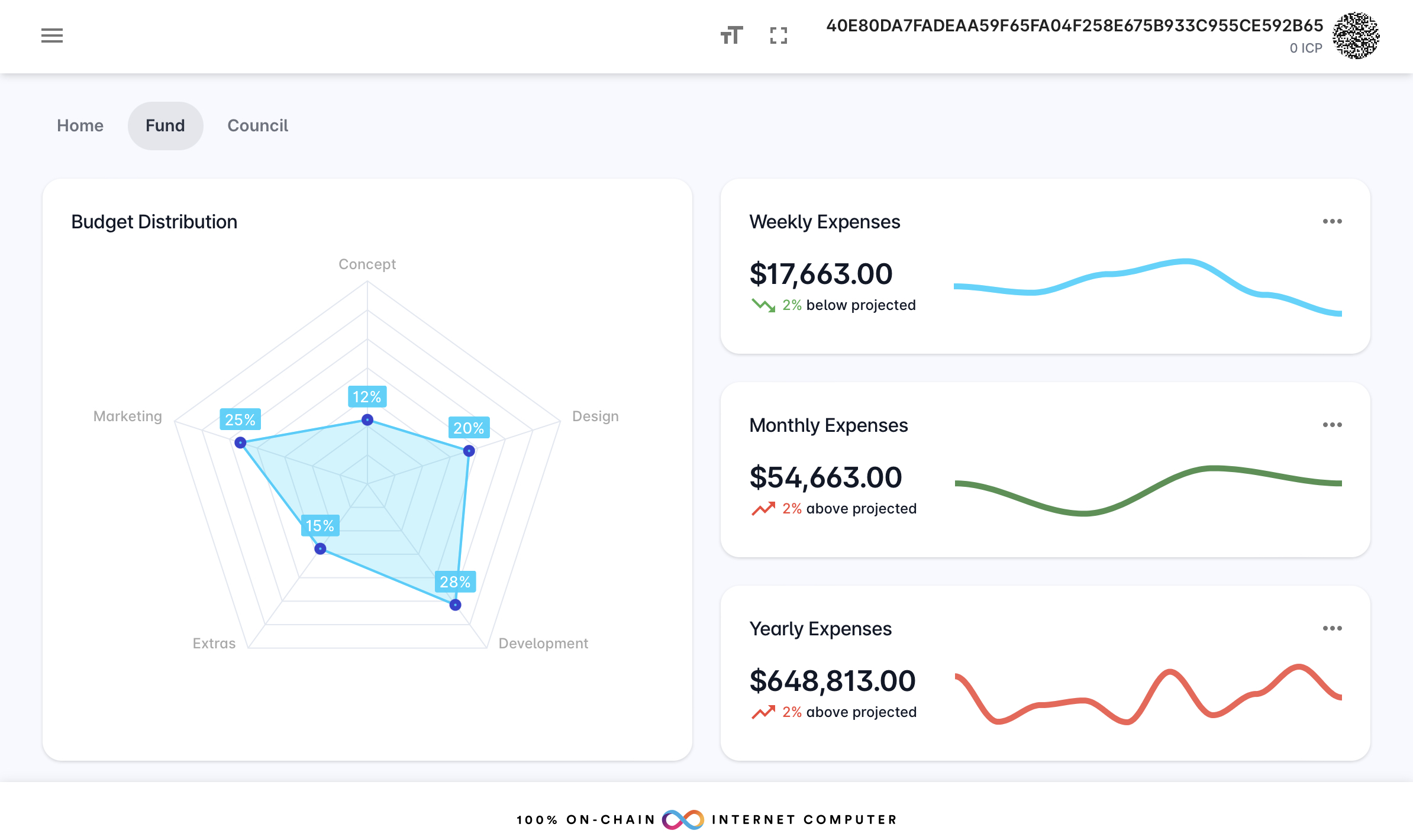Switch to the Home tab

point(80,125)
